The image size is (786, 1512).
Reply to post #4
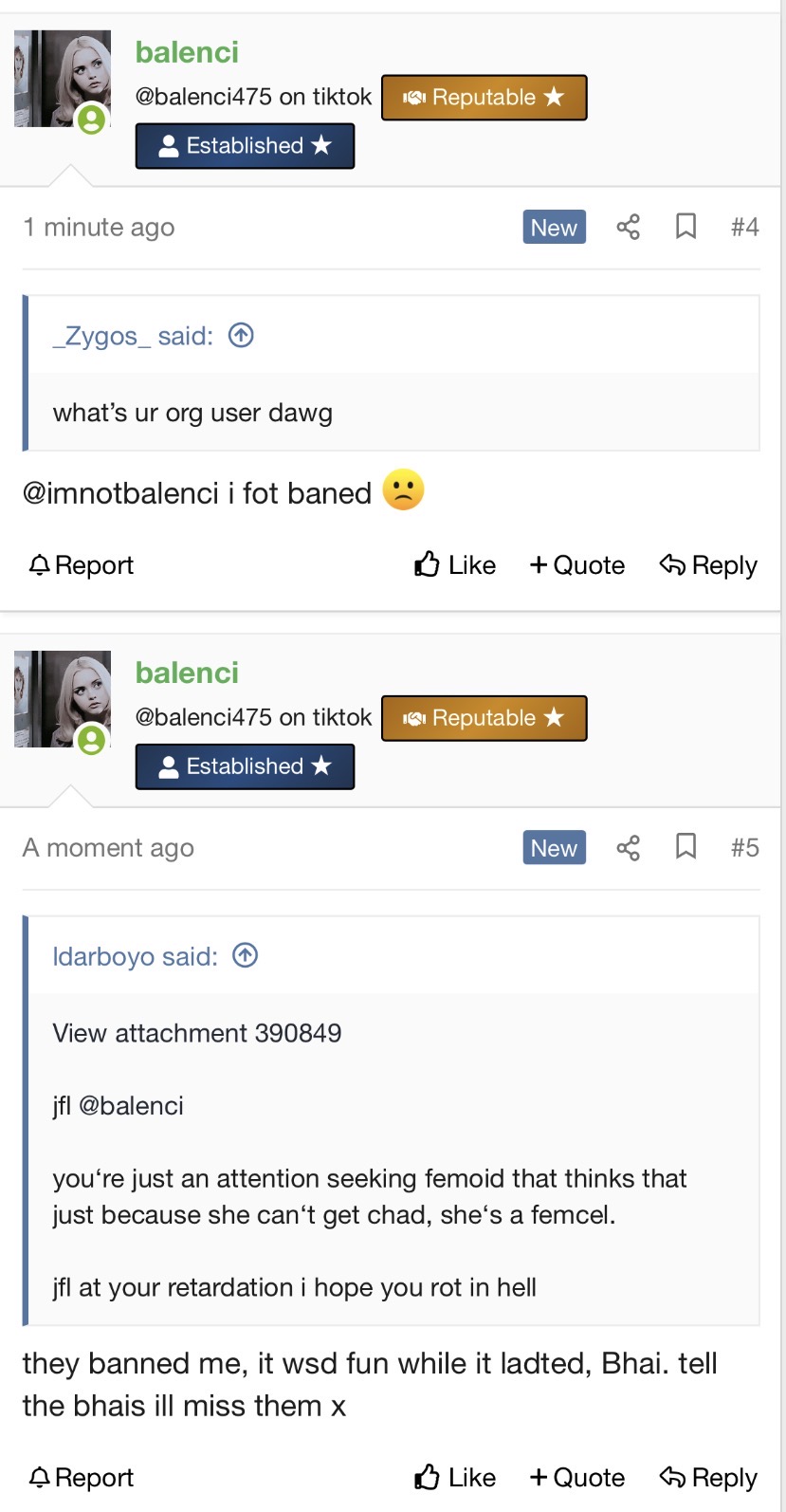coord(708,565)
